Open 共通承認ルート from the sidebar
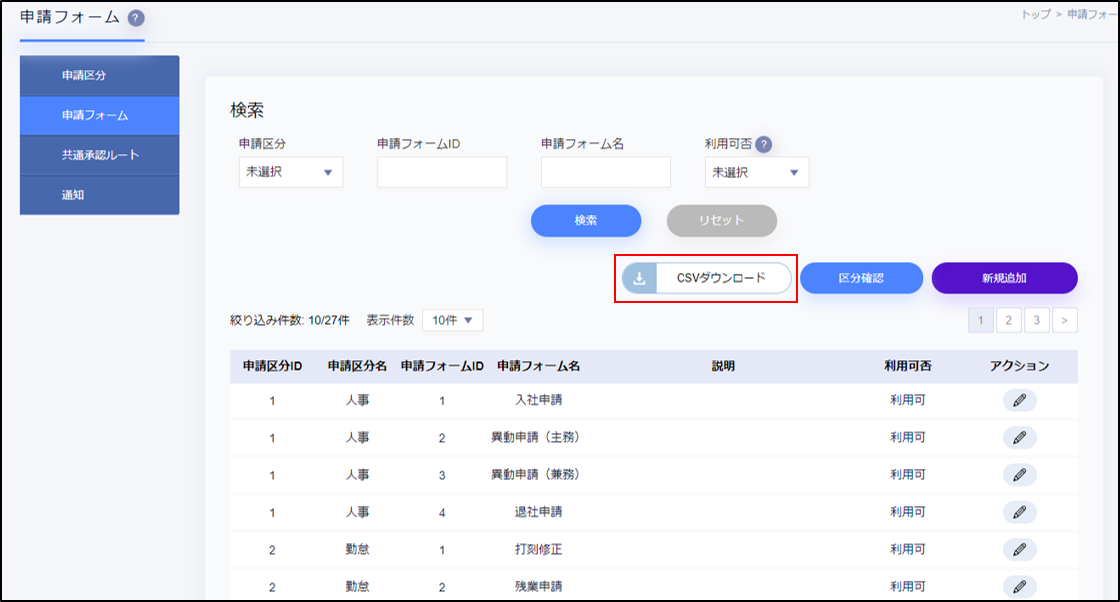The height and width of the screenshot is (602, 1120). click(99, 155)
